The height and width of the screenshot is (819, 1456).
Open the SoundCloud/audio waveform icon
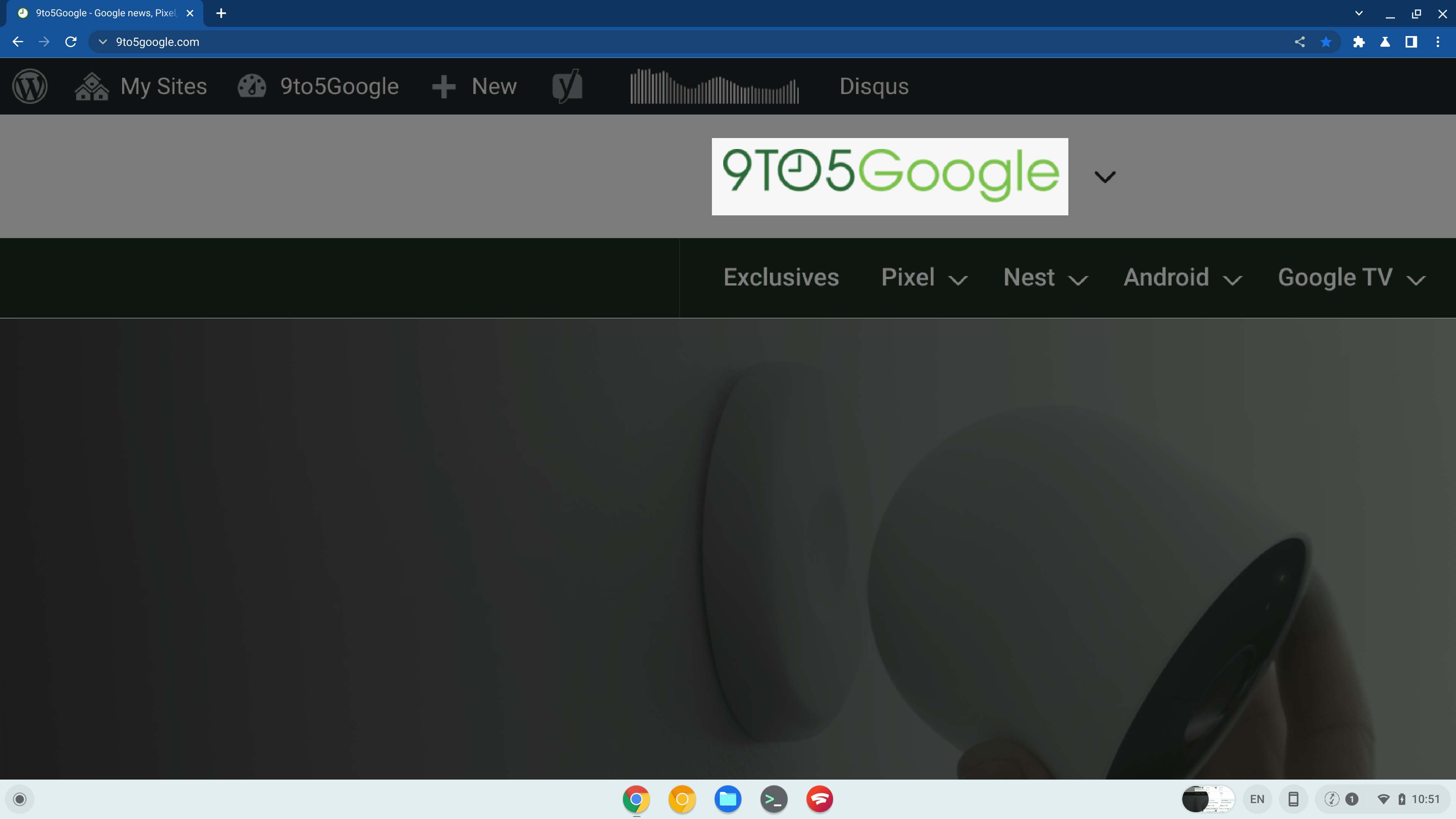coord(715,86)
